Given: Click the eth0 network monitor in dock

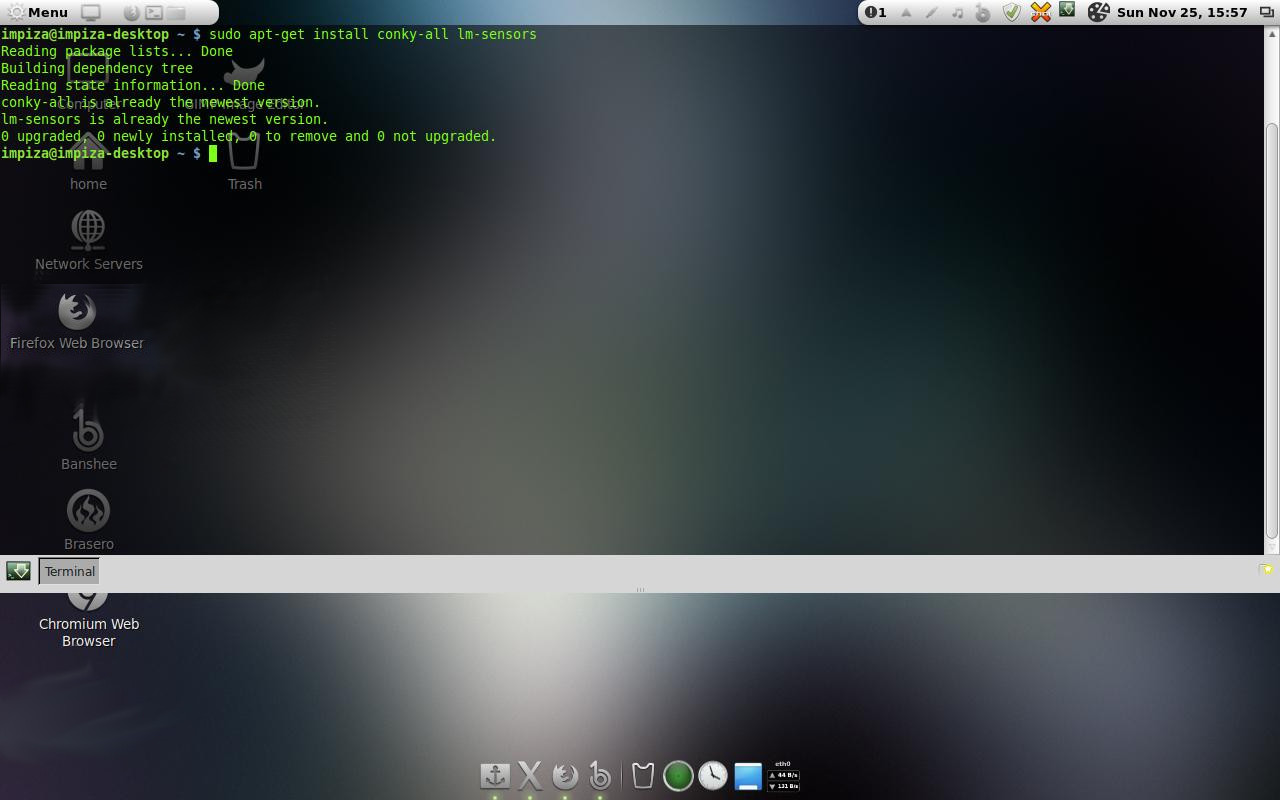Looking at the screenshot, I should tap(783, 775).
